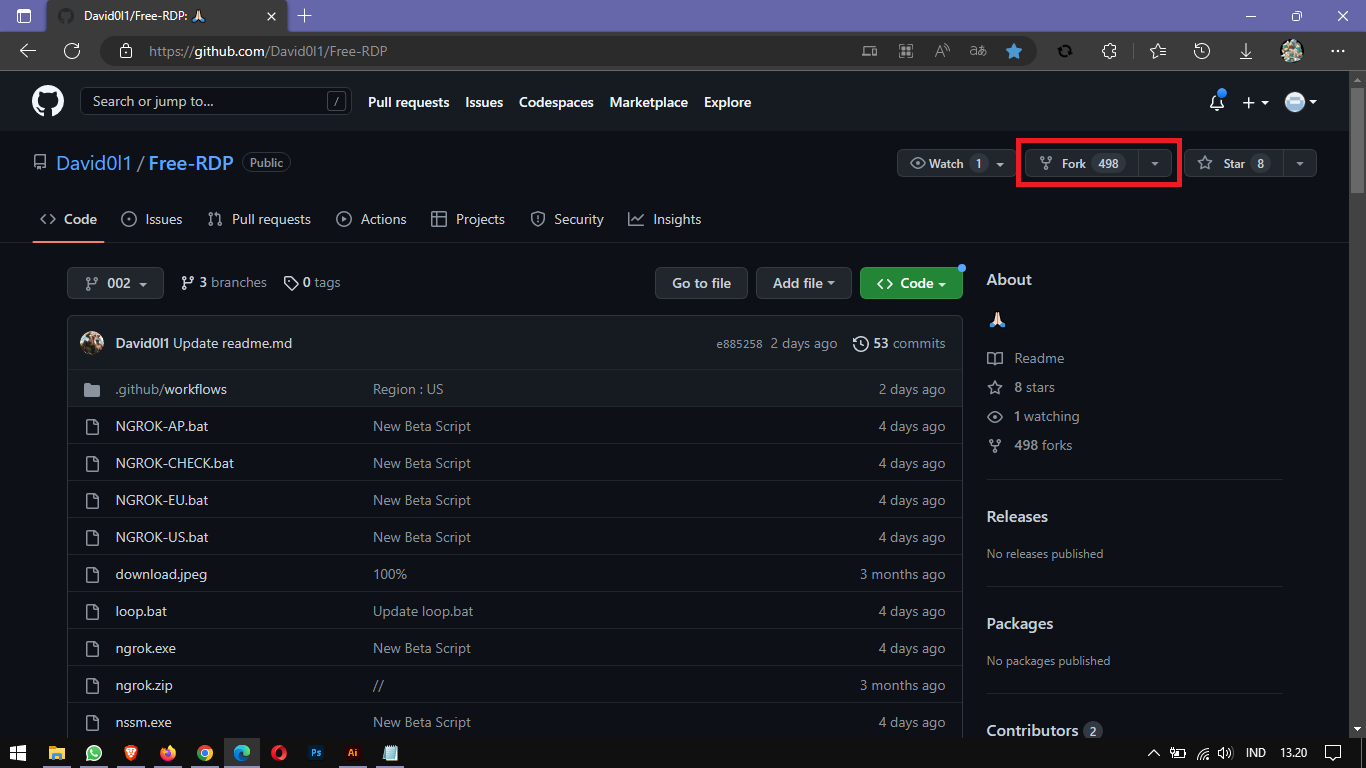This screenshot has width=1366, height=768.
Task: Click the browser refresh icon
Action: 72,51
